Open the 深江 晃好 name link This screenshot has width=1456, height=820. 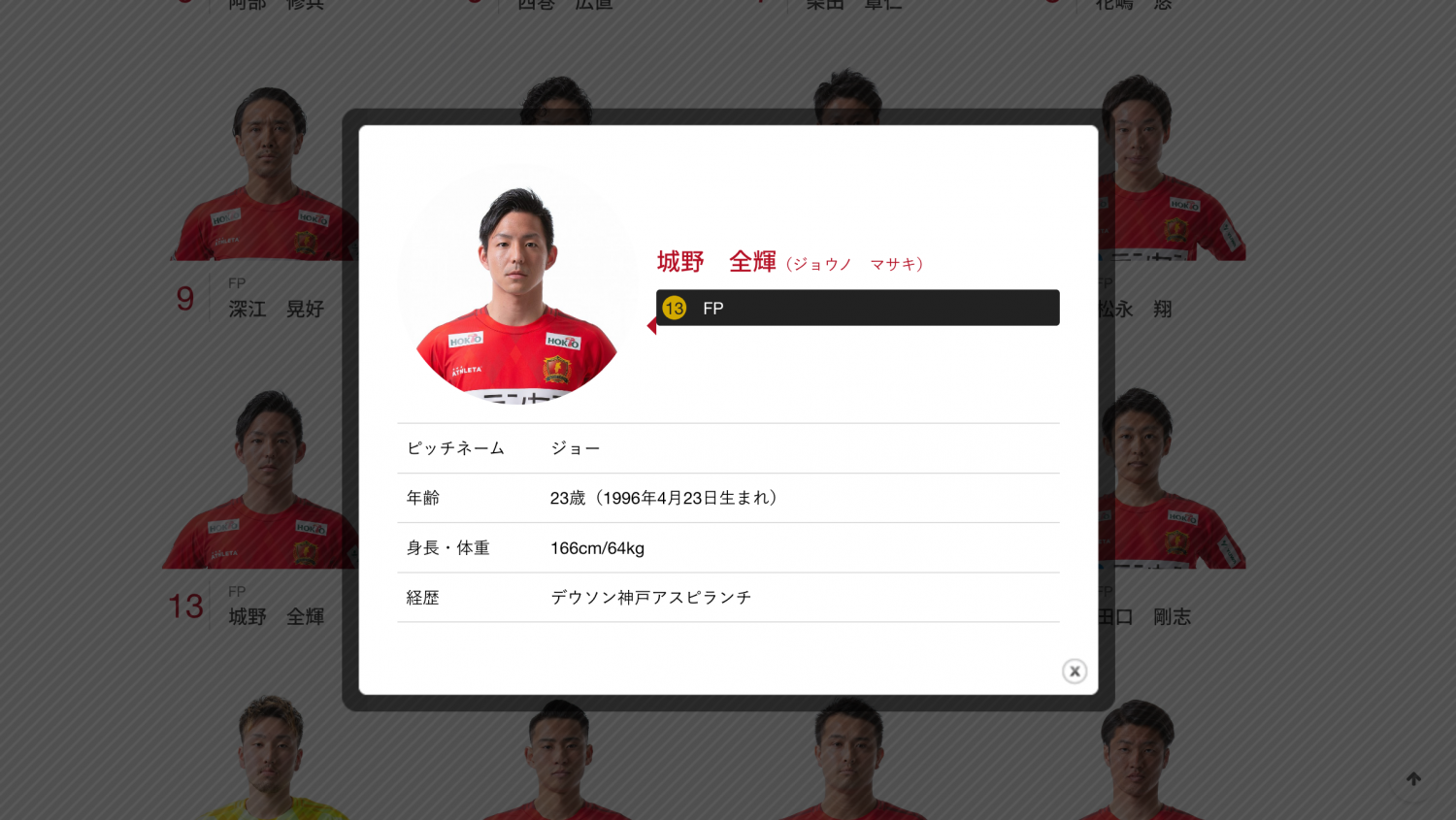277,309
